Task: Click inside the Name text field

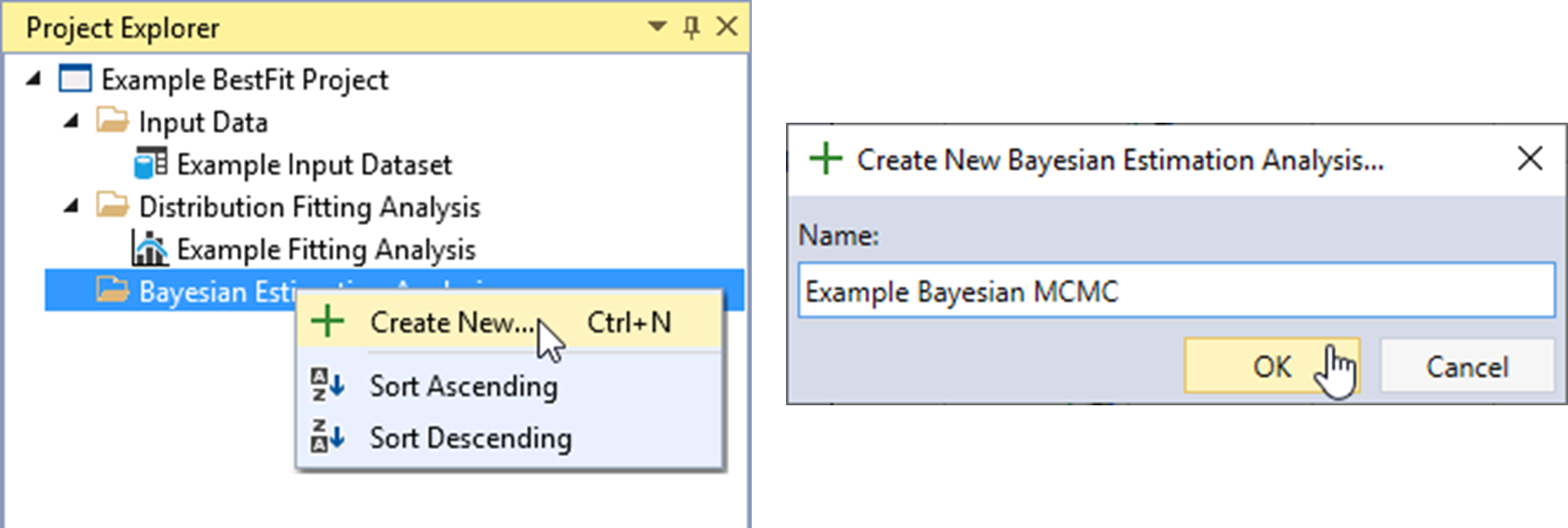Action: click(1165, 289)
